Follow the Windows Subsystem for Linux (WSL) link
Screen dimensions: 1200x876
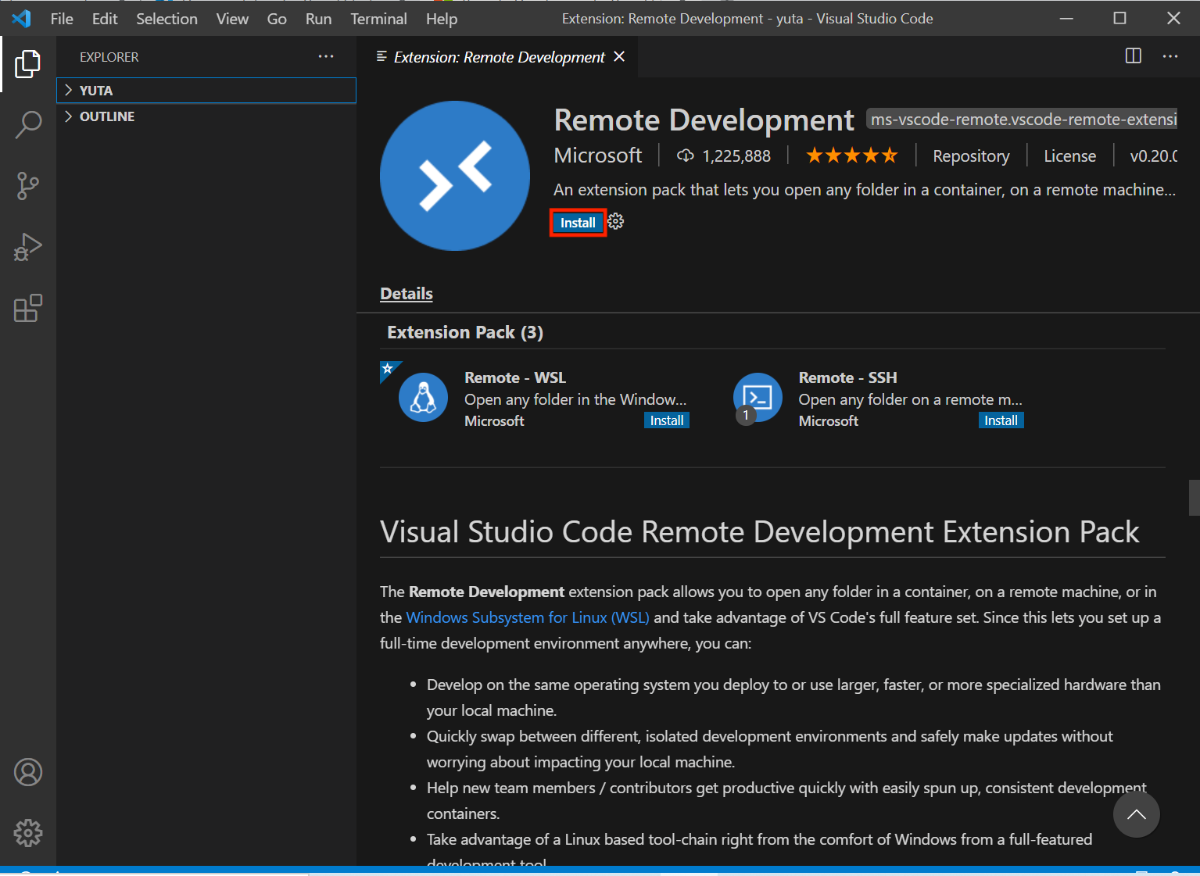[528, 618]
